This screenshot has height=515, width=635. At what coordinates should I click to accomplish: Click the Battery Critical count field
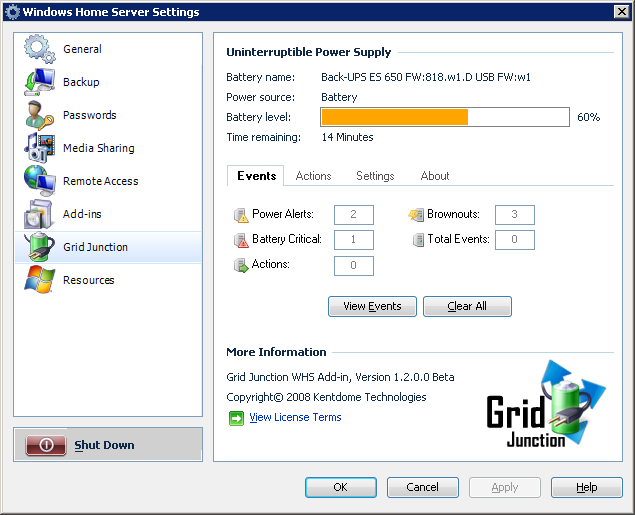[354, 240]
